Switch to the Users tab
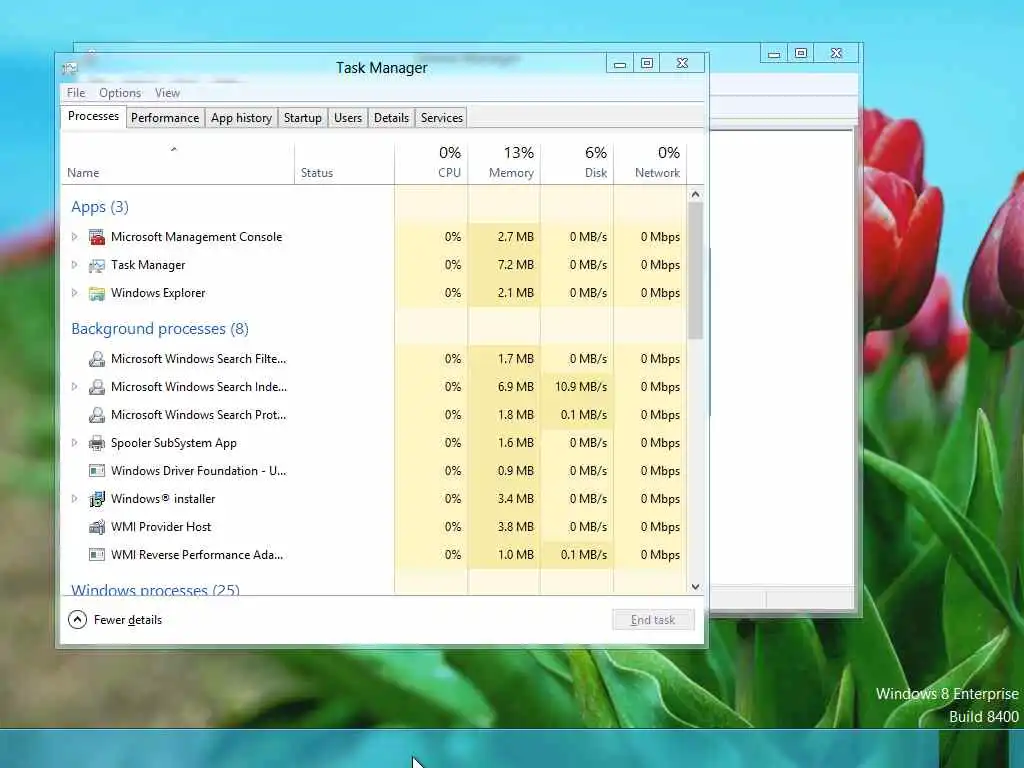1024x768 pixels. click(347, 118)
